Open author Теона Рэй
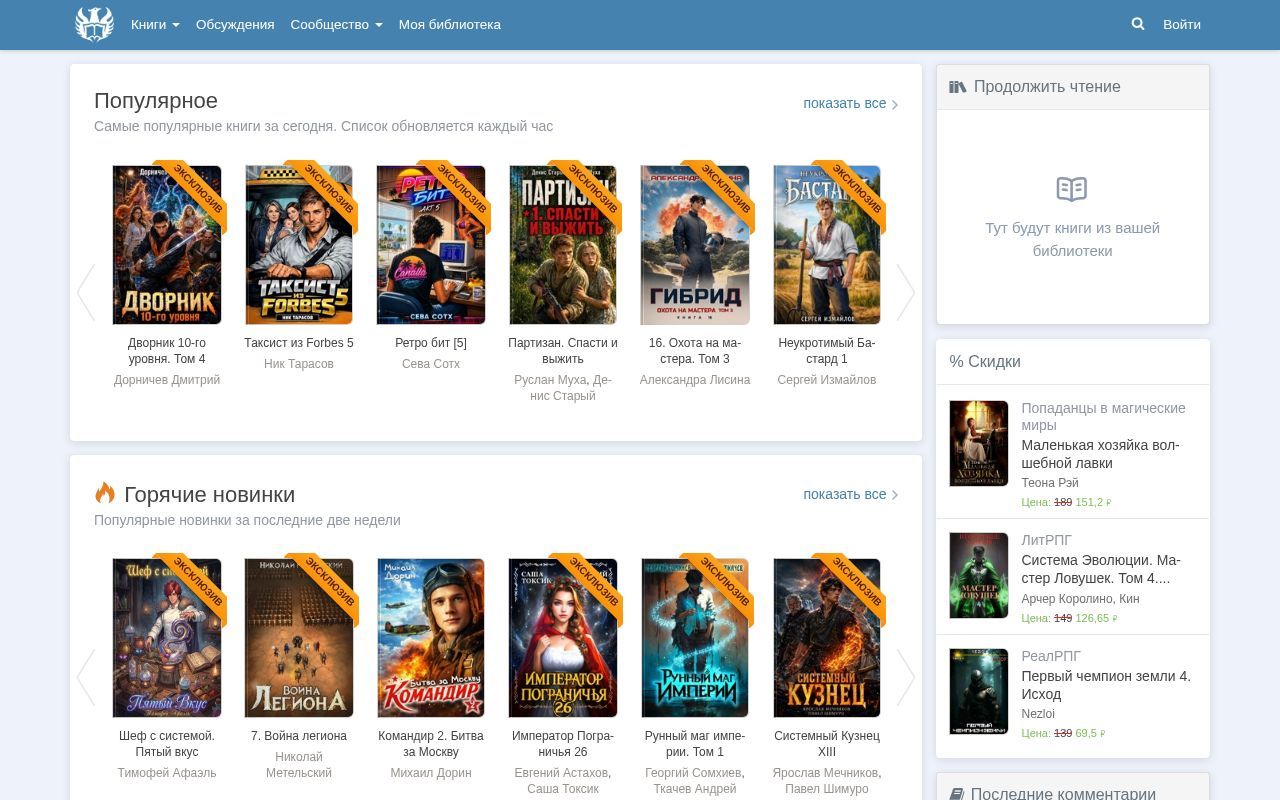 point(1050,482)
